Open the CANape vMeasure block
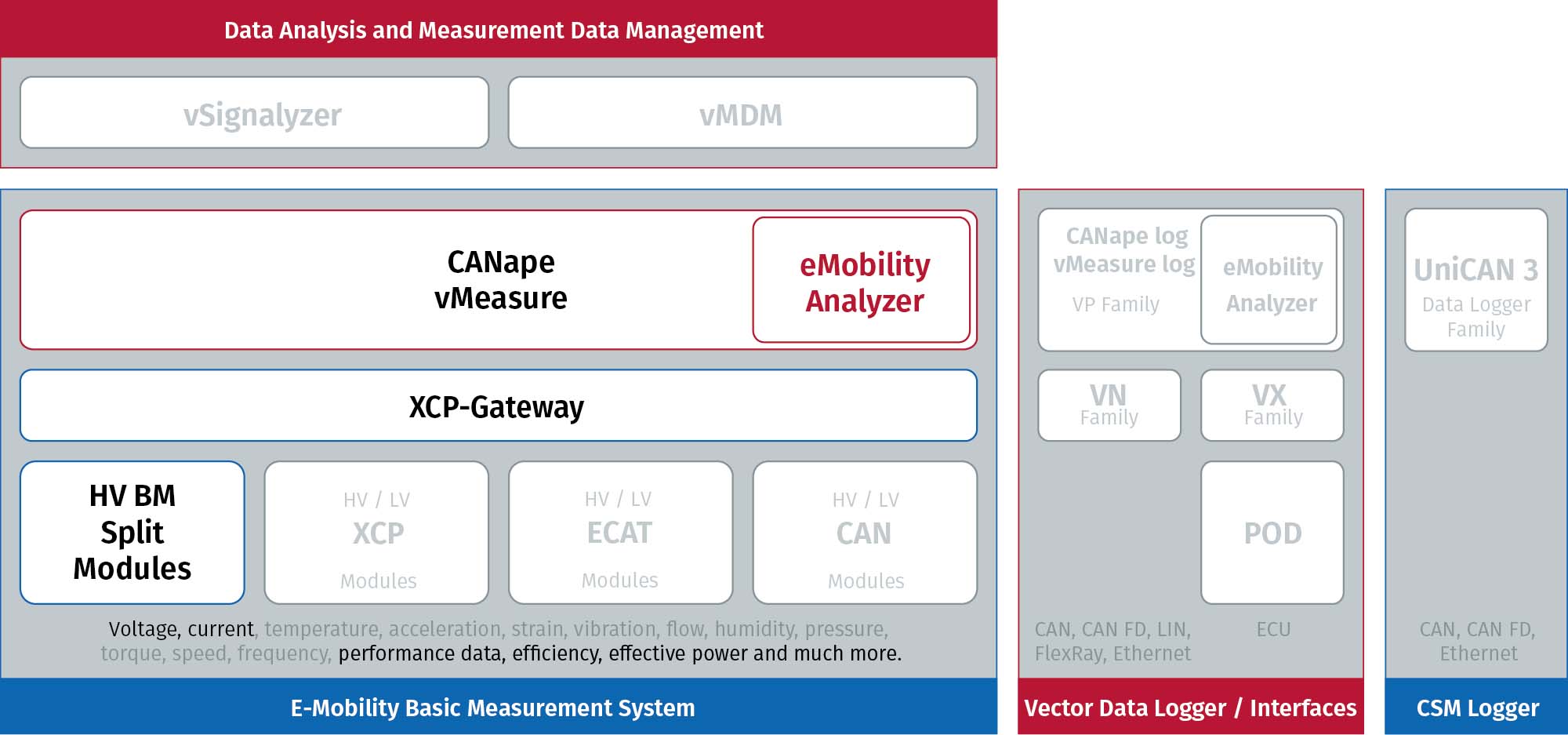Screen dimensions: 1568x735 click(500, 280)
